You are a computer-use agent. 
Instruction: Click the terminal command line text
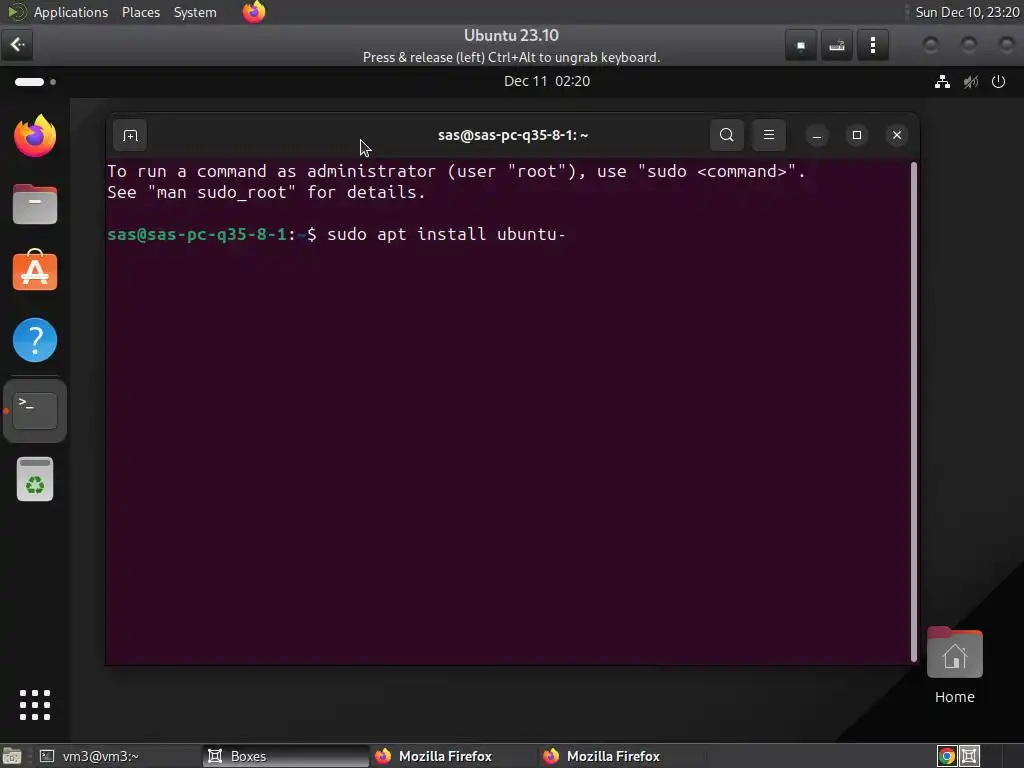pyautogui.click(x=446, y=234)
